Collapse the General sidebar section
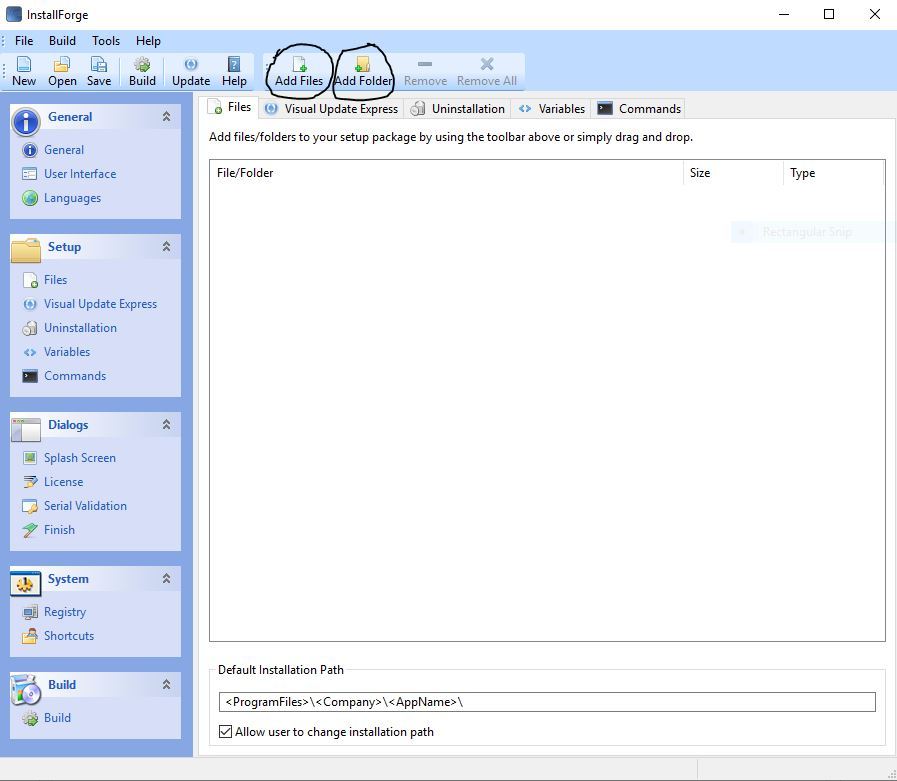This screenshot has width=897, height=781. coord(166,117)
